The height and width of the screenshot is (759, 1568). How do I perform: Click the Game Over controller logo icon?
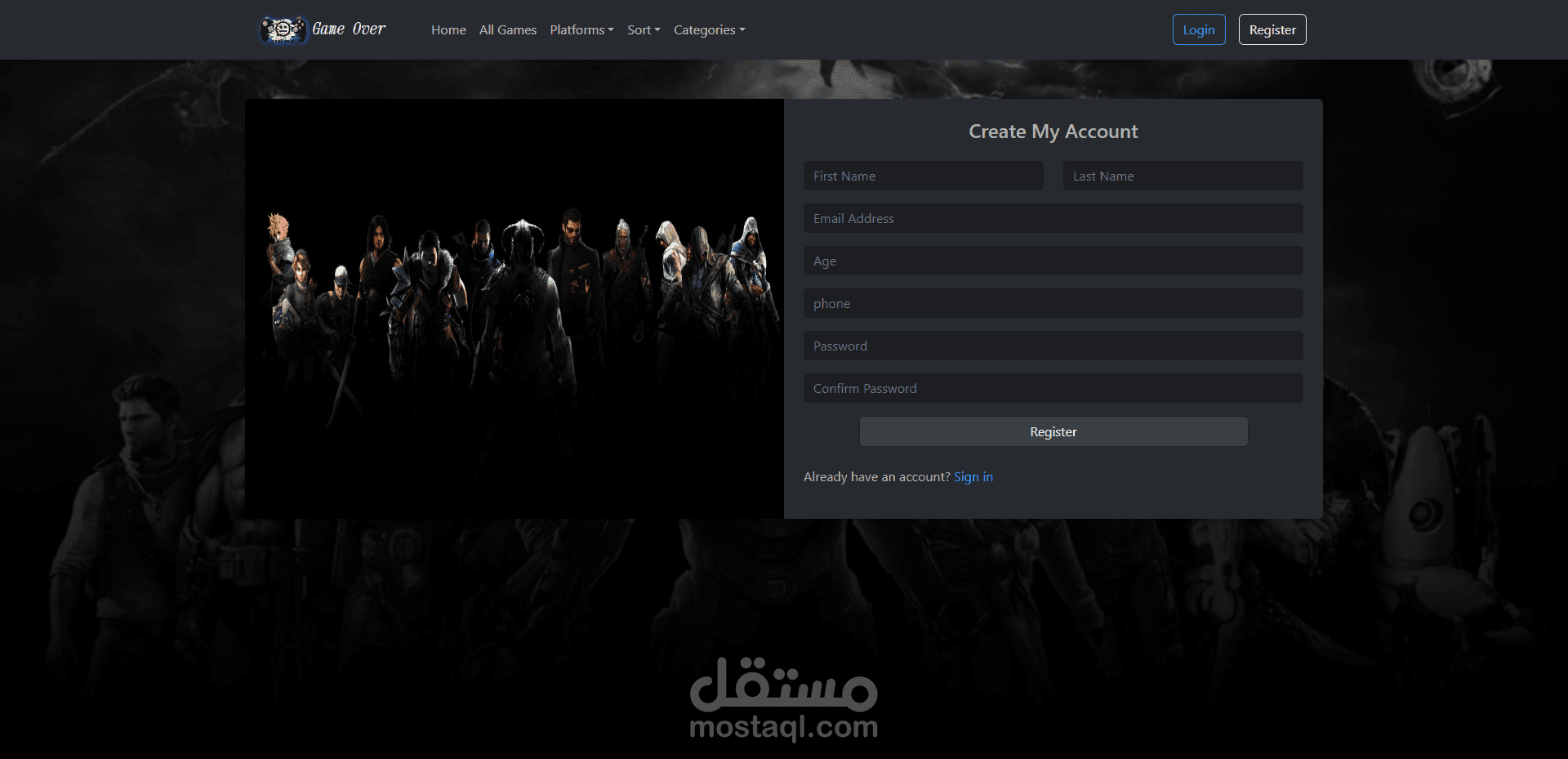pos(283,29)
